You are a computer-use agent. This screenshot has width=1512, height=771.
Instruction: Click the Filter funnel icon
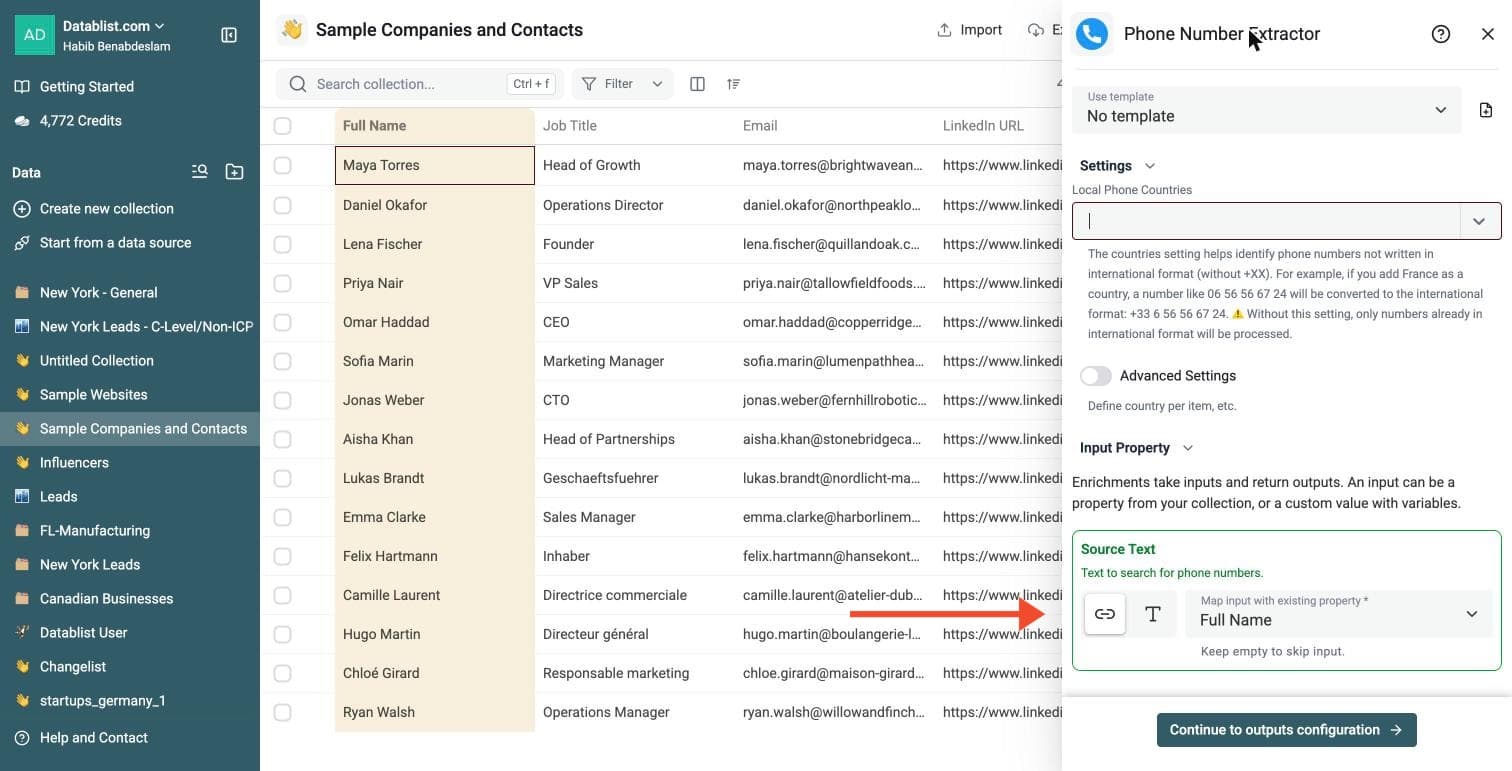click(589, 84)
